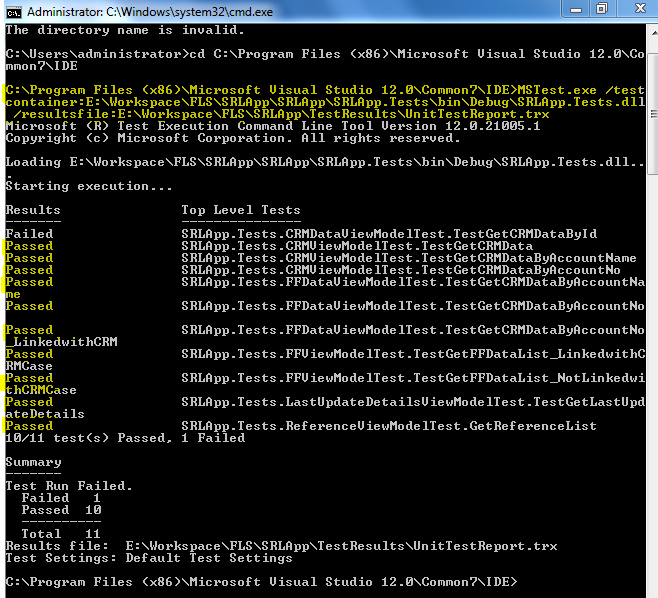Click 'Test Settings: Default Test Settings' line
The image size is (658, 598).
pyautogui.click(x=149, y=558)
